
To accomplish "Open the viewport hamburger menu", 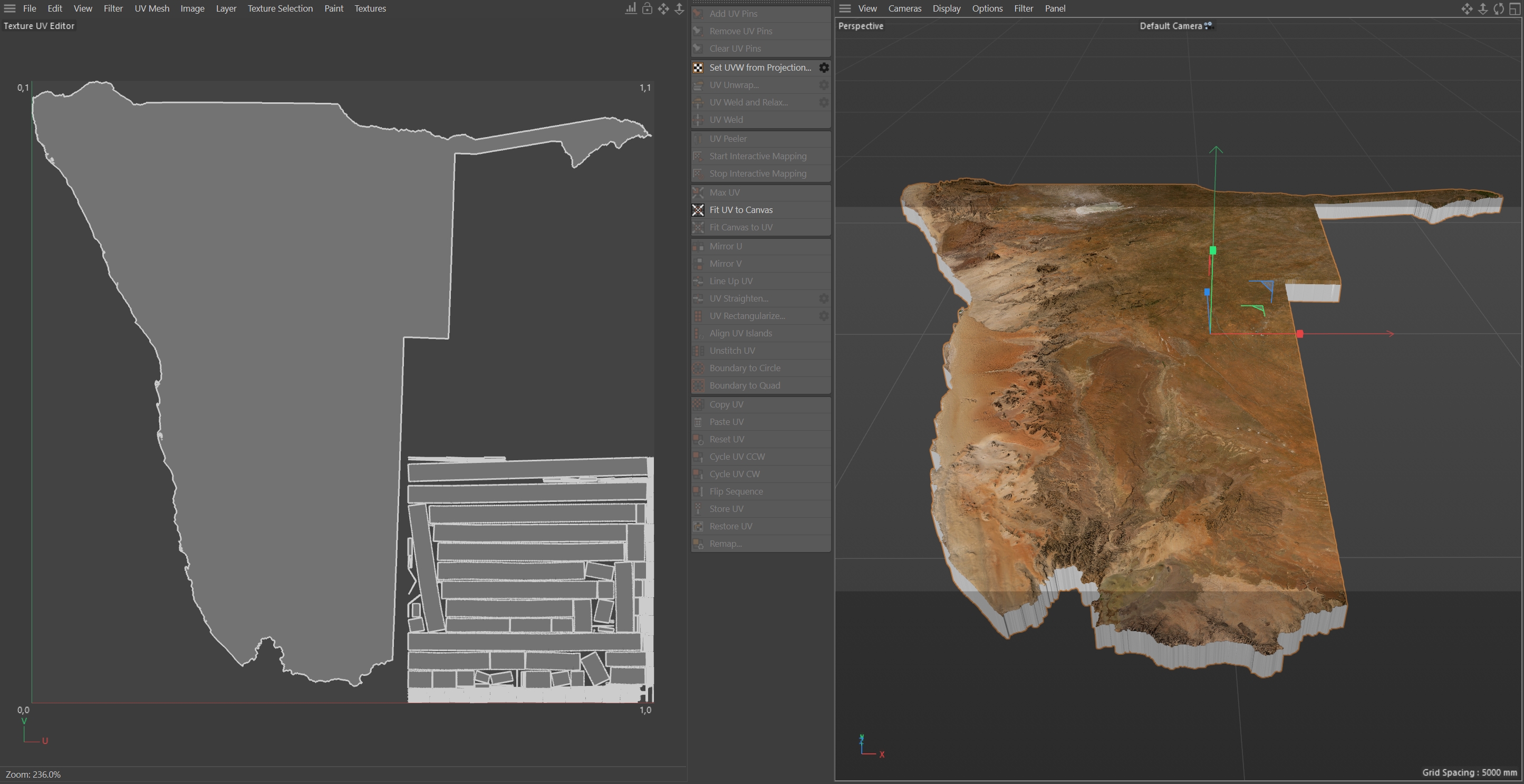I will point(845,8).
